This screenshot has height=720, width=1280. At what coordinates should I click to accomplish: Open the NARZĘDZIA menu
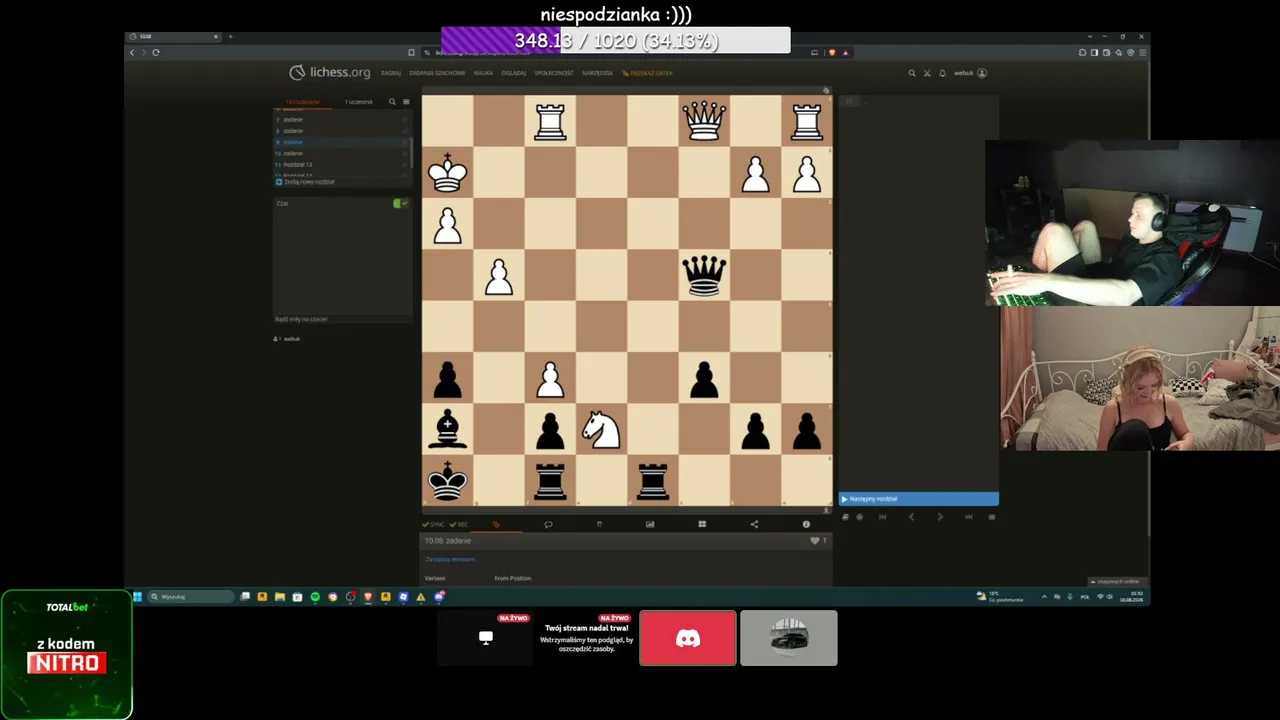[597, 73]
